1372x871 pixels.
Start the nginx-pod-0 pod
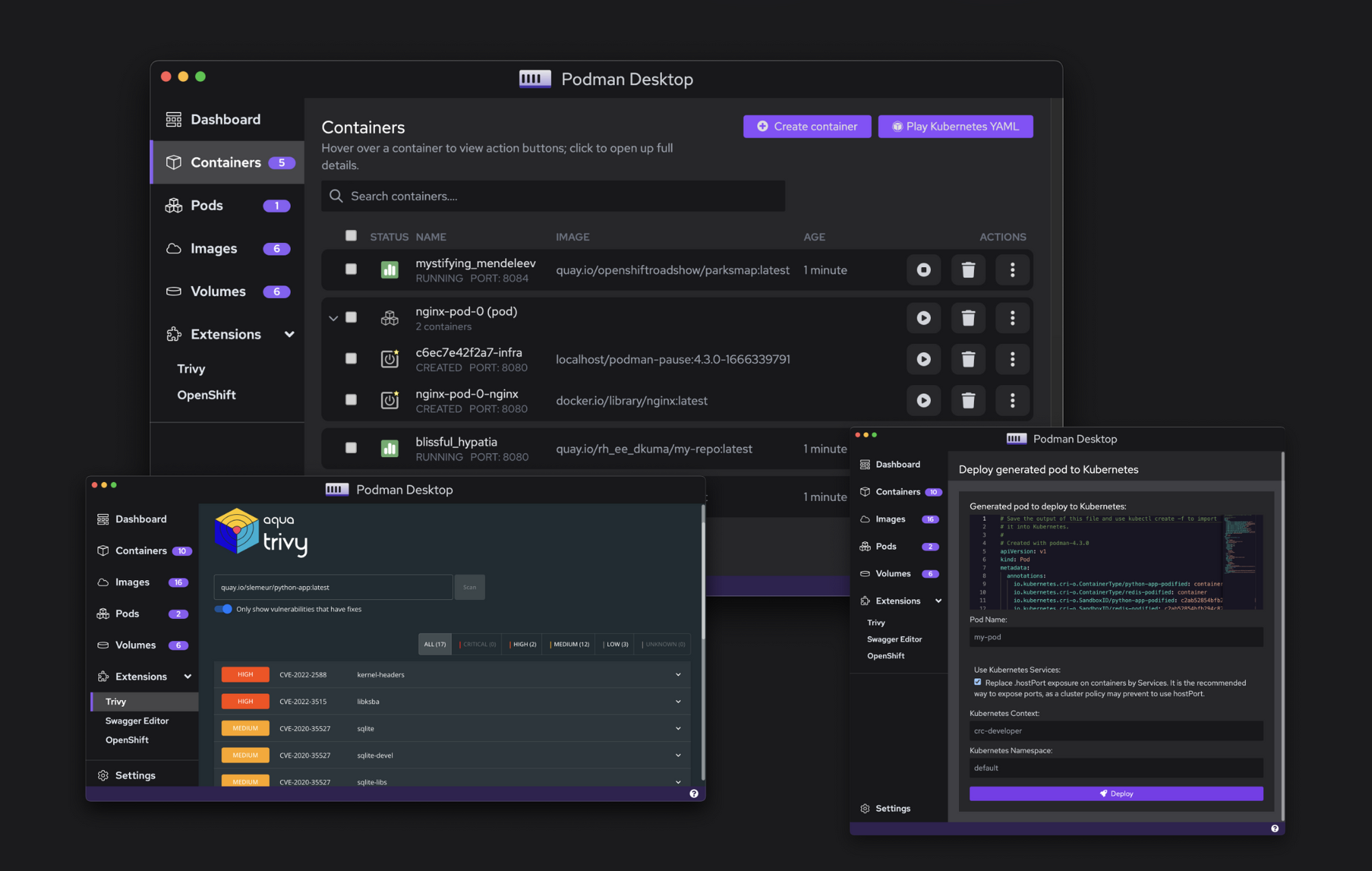pos(923,318)
